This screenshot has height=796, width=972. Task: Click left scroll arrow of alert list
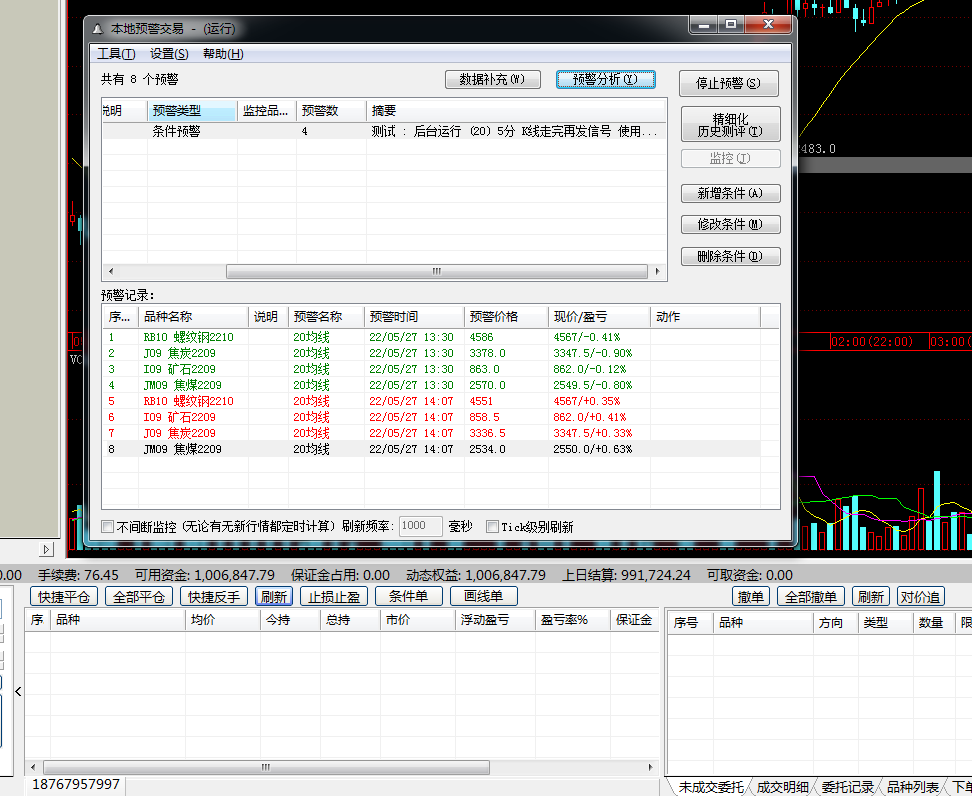111,272
